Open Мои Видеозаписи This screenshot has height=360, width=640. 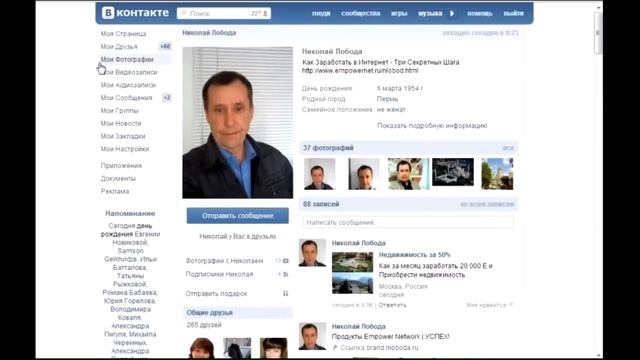[129, 72]
